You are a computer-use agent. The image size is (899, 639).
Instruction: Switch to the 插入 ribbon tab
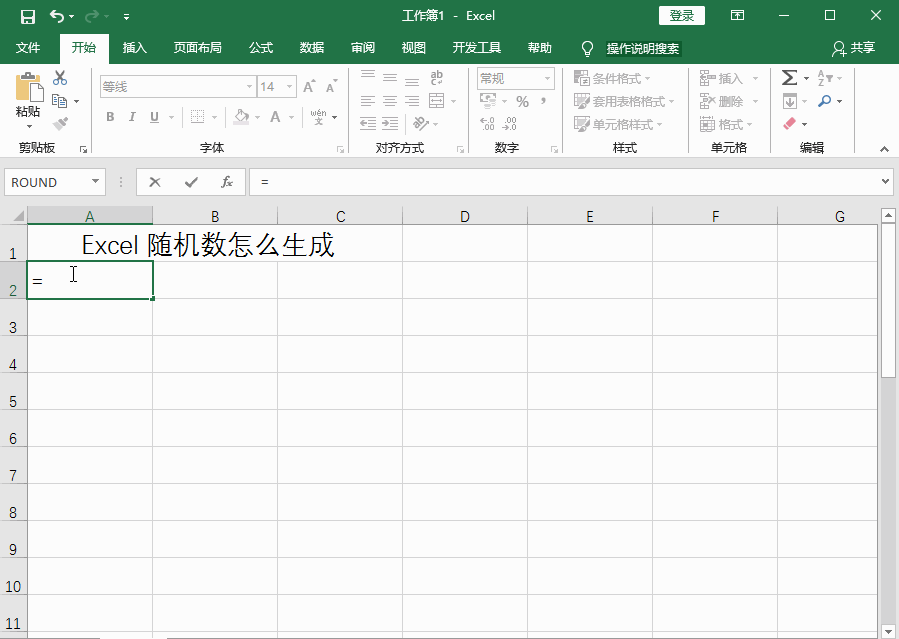[135, 48]
